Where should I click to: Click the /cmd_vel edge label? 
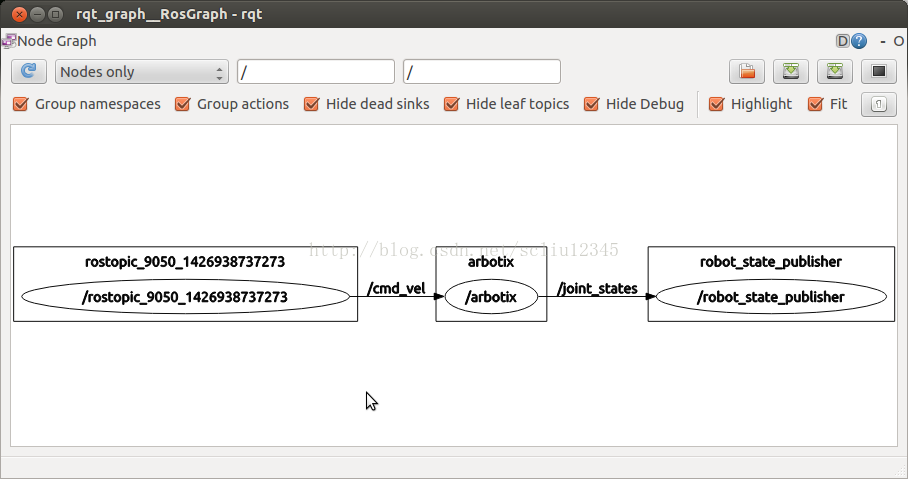click(396, 288)
